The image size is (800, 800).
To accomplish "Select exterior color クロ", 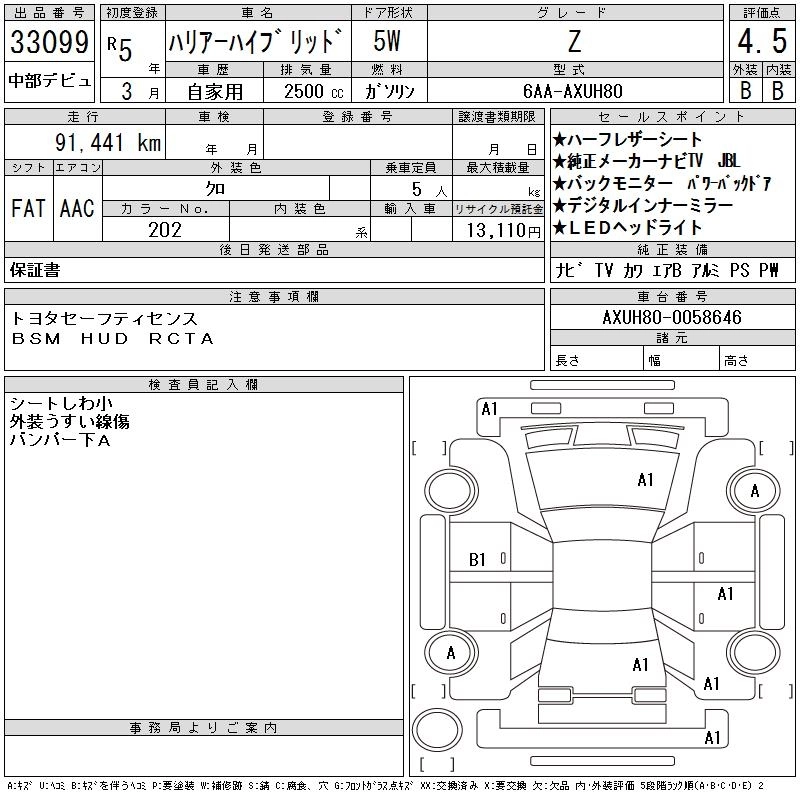I will click(x=215, y=189).
